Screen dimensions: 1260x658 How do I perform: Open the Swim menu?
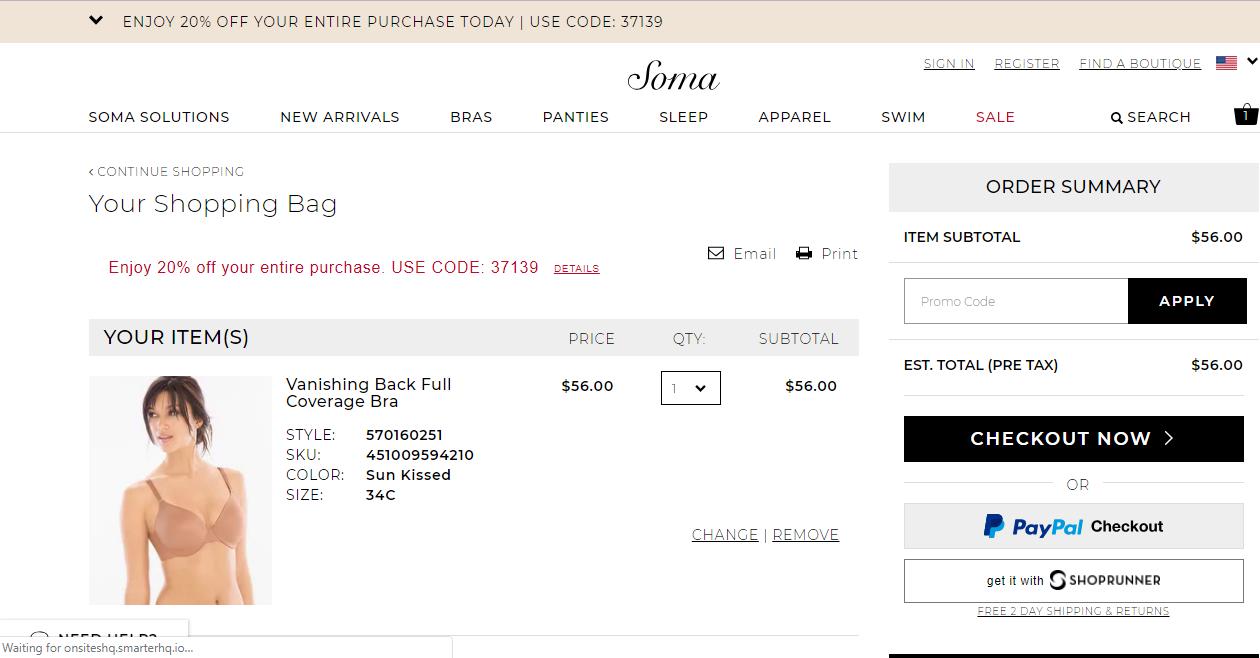click(903, 117)
